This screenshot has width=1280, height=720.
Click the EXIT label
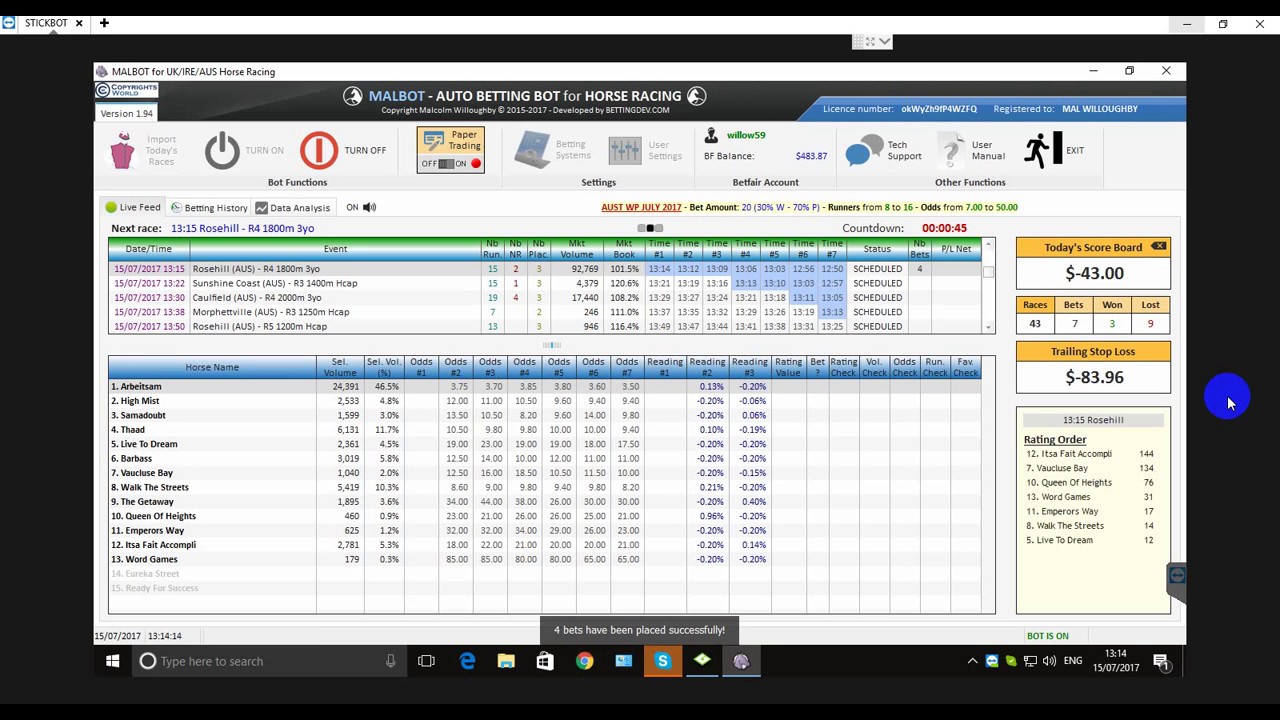tap(1075, 150)
